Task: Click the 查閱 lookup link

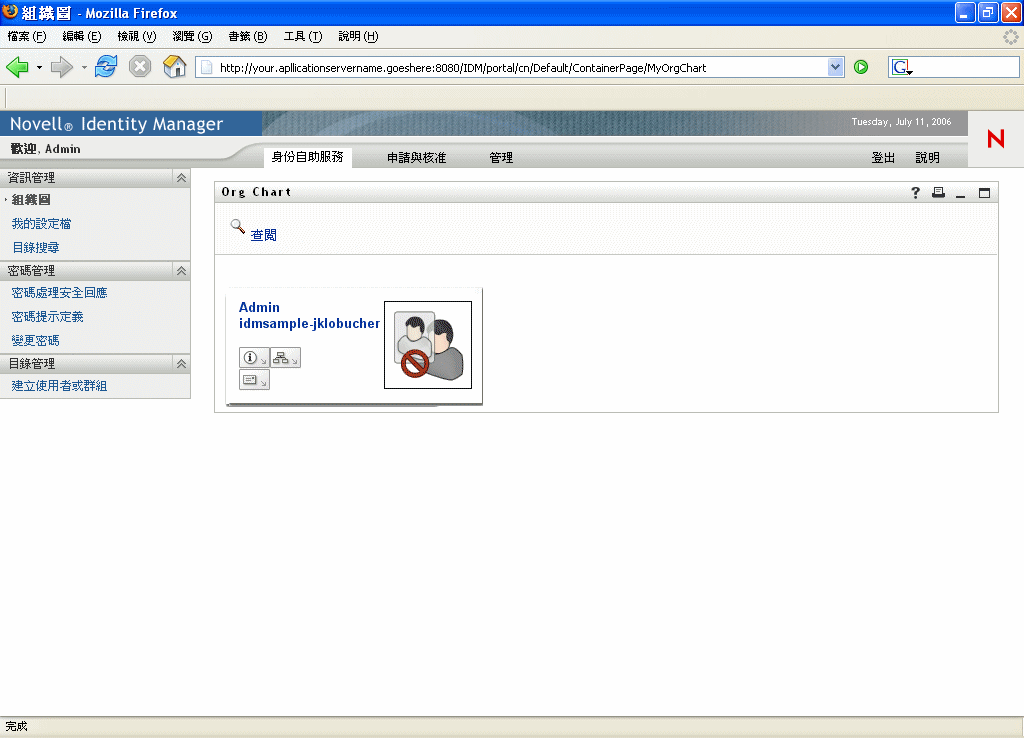Action: (x=264, y=235)
